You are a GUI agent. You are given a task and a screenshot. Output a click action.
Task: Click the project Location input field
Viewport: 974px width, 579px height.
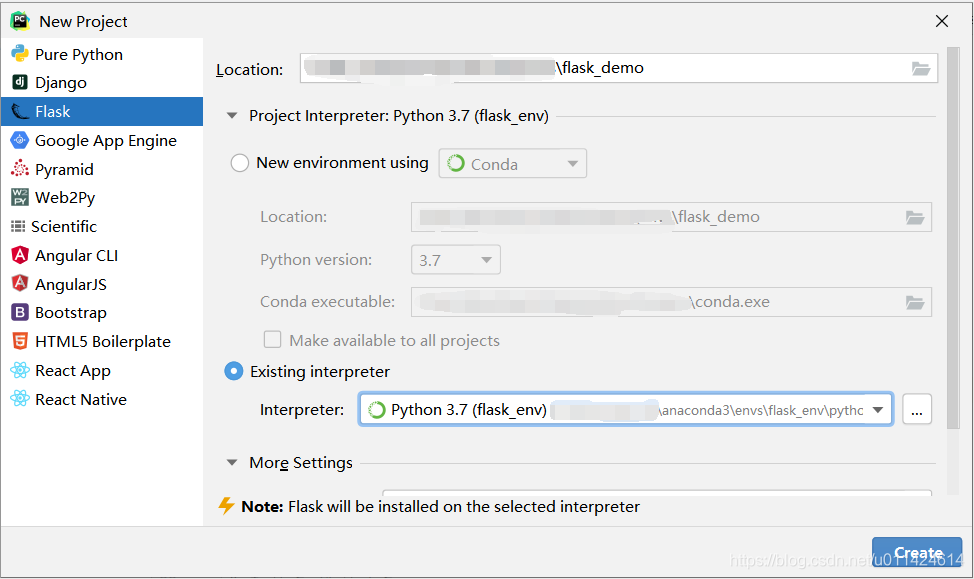click(619, 68)
